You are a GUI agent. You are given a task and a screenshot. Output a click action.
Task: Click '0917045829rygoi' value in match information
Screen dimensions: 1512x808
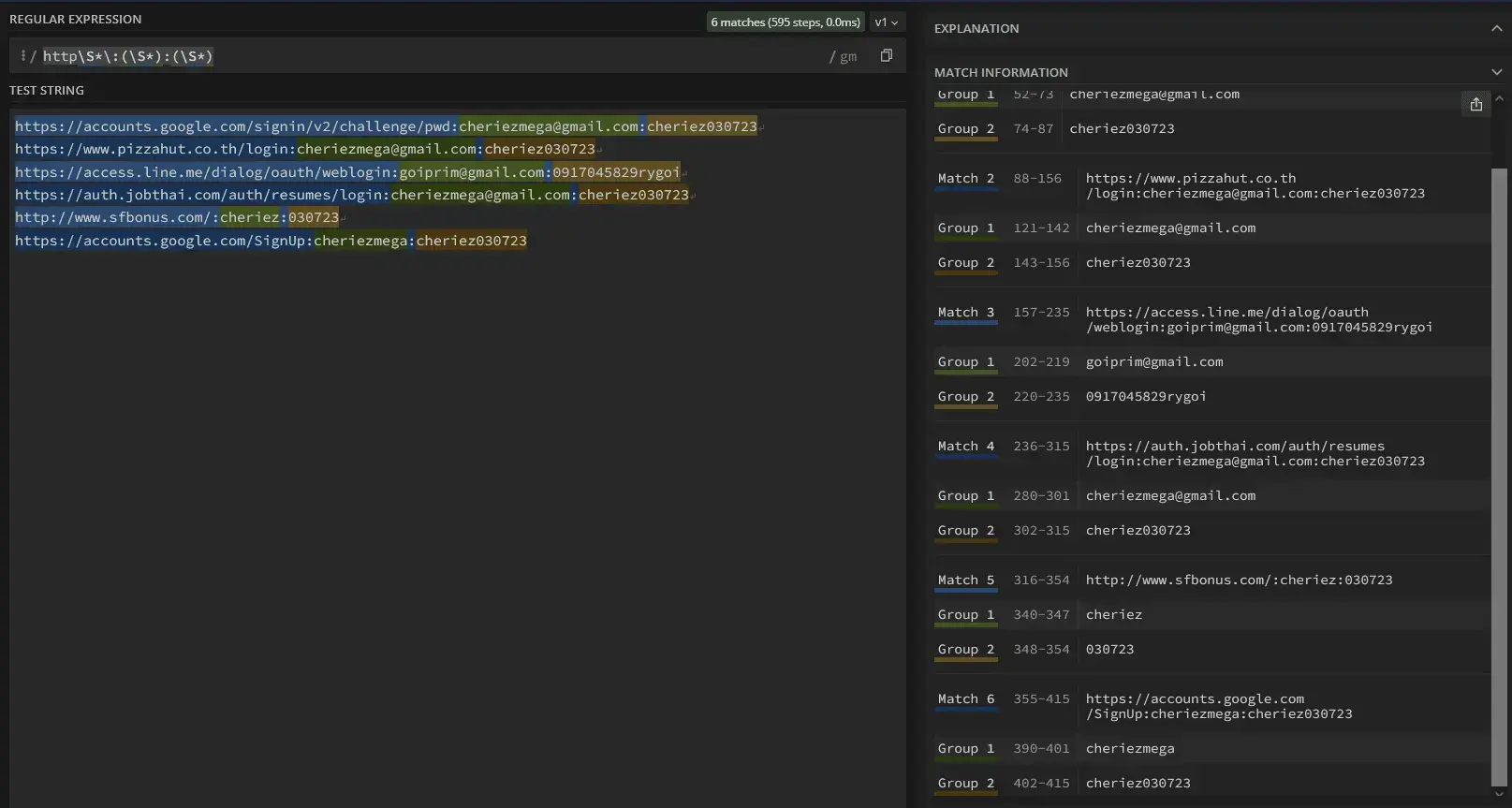(x=1146, y=396)
